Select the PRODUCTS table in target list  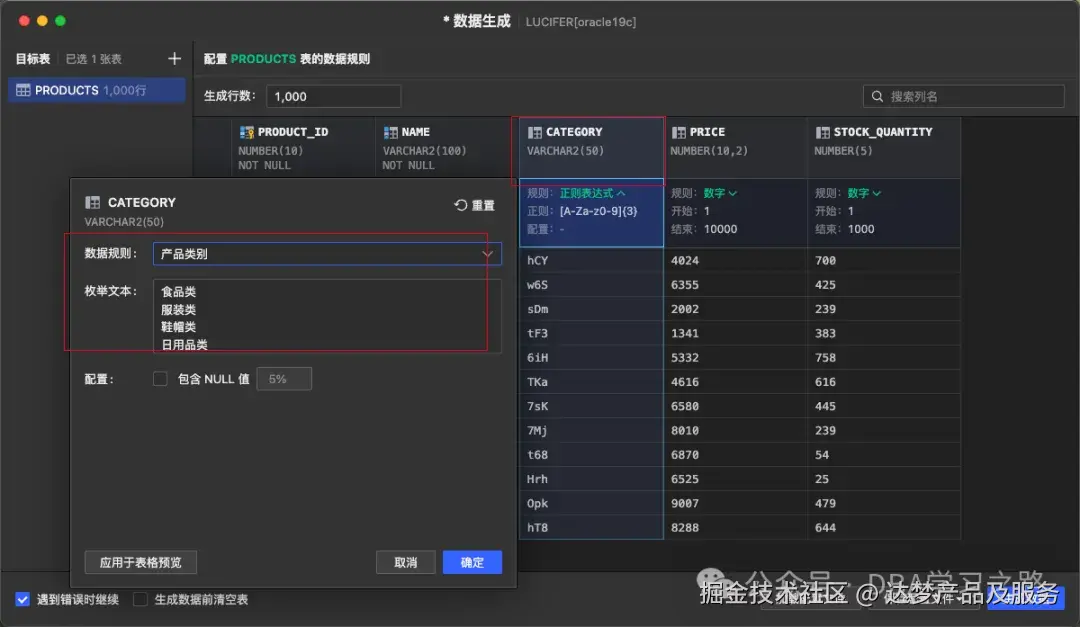click(96, 90)
